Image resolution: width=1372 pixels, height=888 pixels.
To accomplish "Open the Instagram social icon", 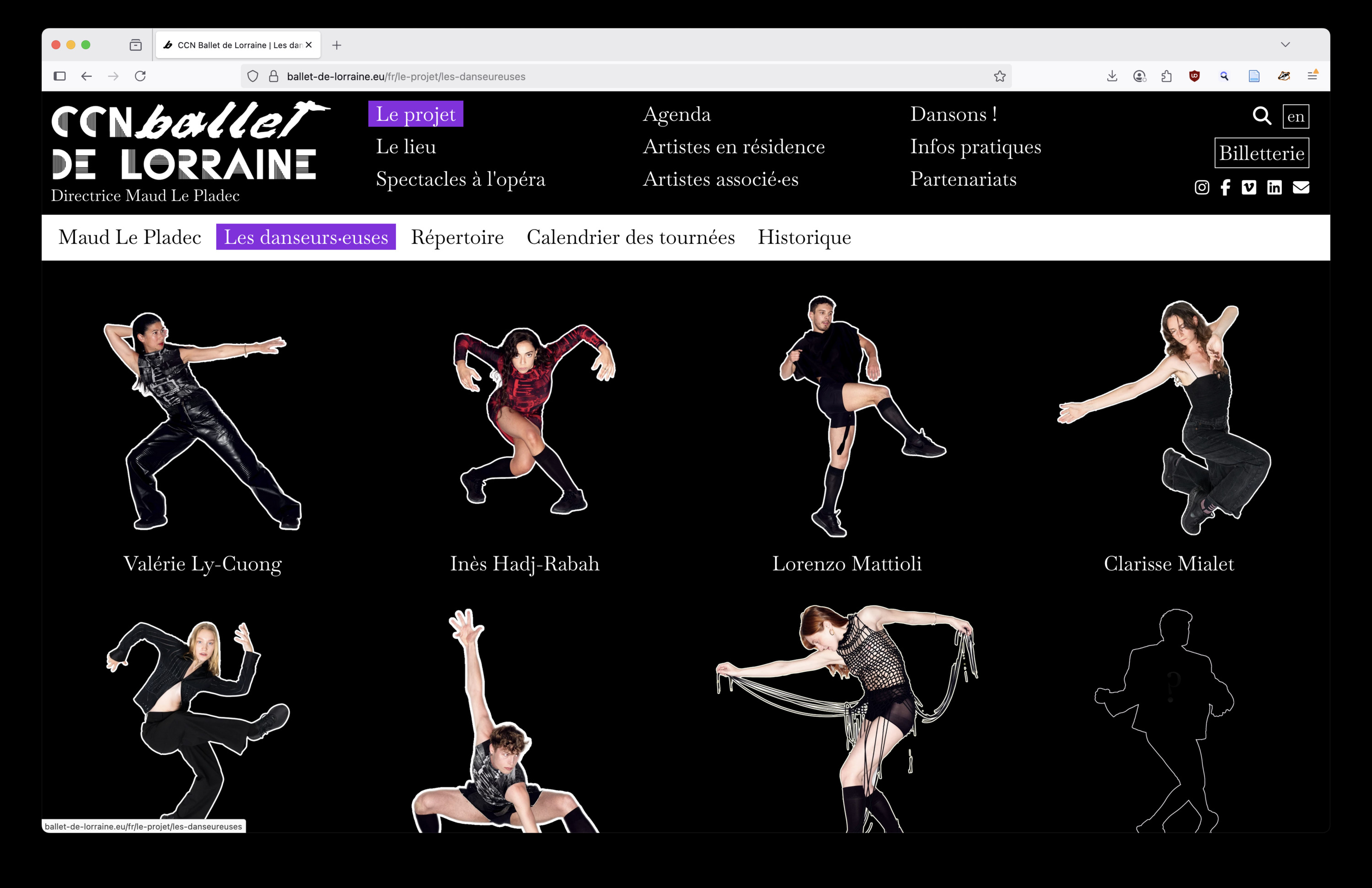I will click(1201, 187).
